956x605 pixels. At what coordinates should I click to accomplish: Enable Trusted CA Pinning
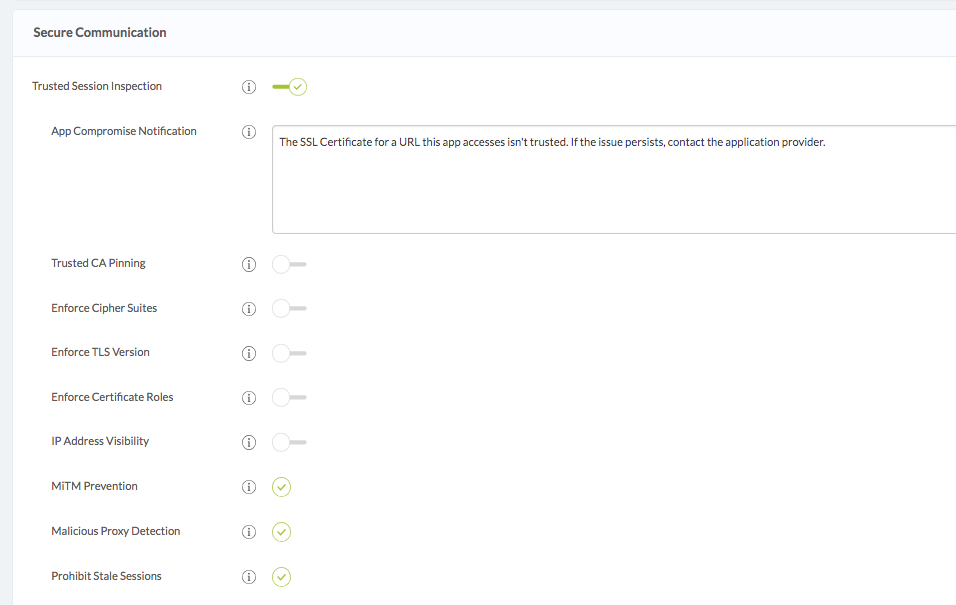click(287, 264)
